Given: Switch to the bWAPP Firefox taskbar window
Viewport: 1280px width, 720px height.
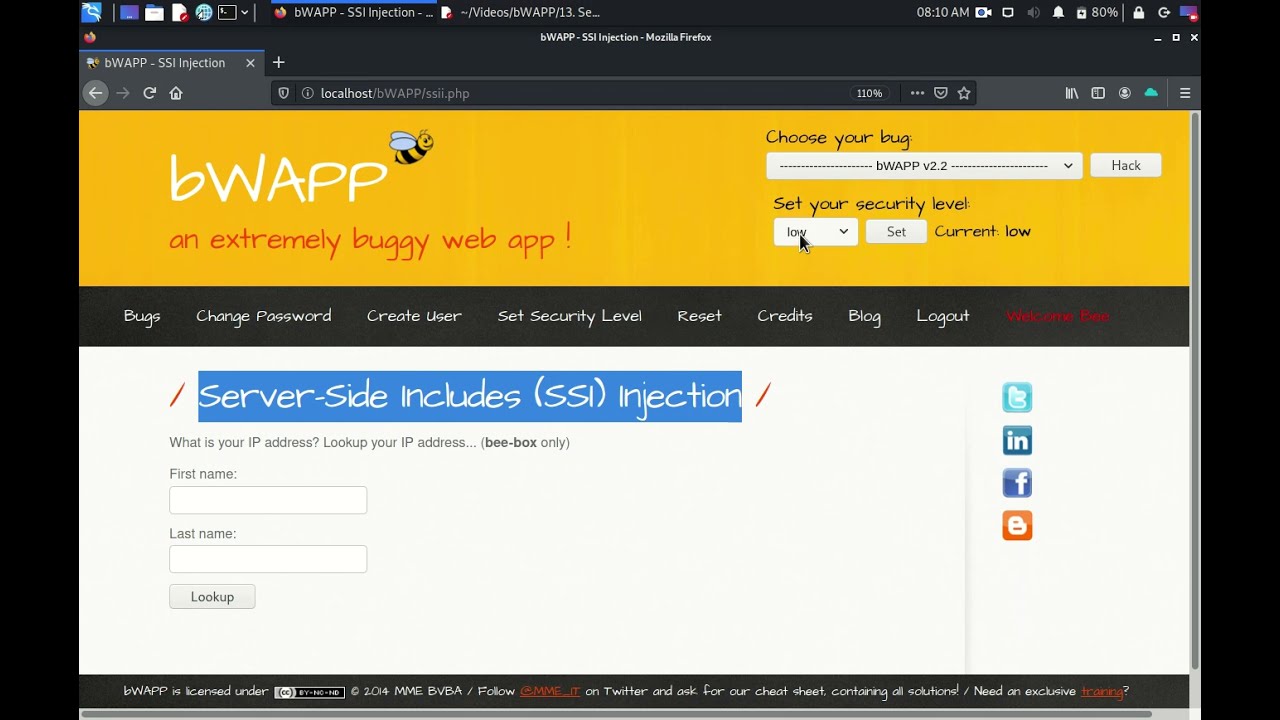Looking at the screenshot, I should (x=353, y=12).
